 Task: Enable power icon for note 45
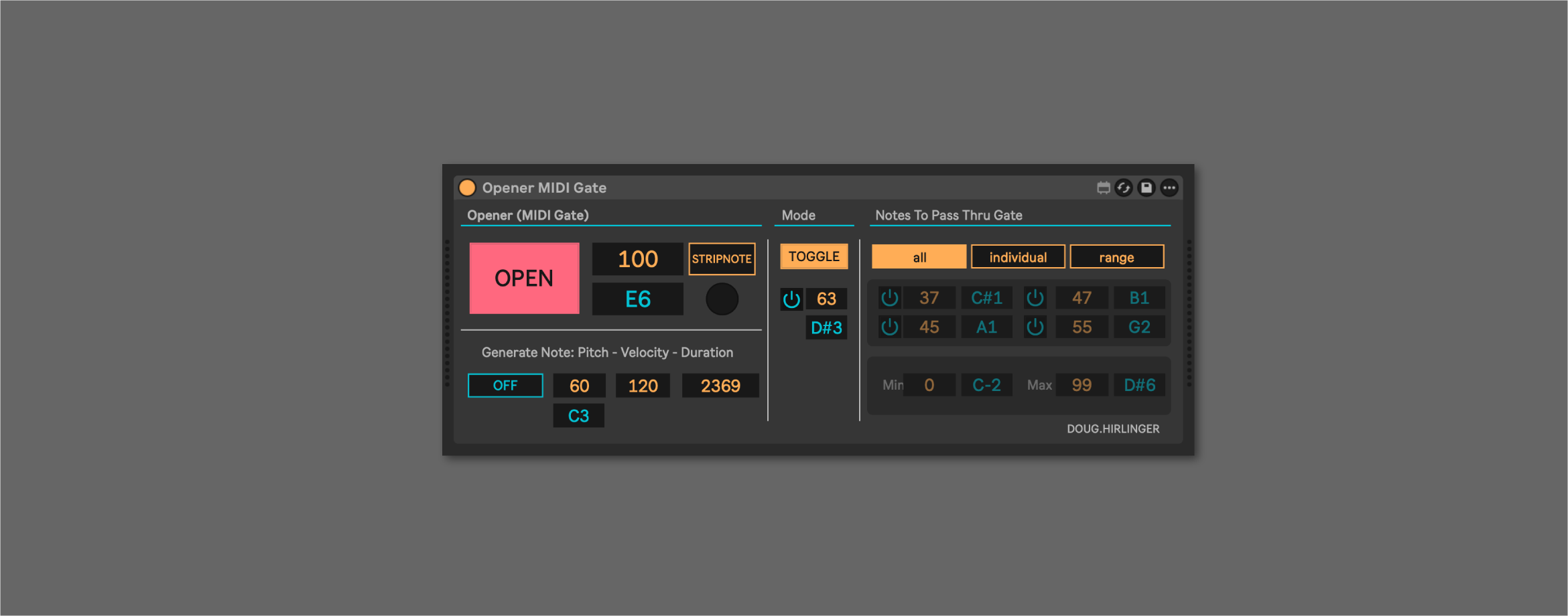point(889,327)
